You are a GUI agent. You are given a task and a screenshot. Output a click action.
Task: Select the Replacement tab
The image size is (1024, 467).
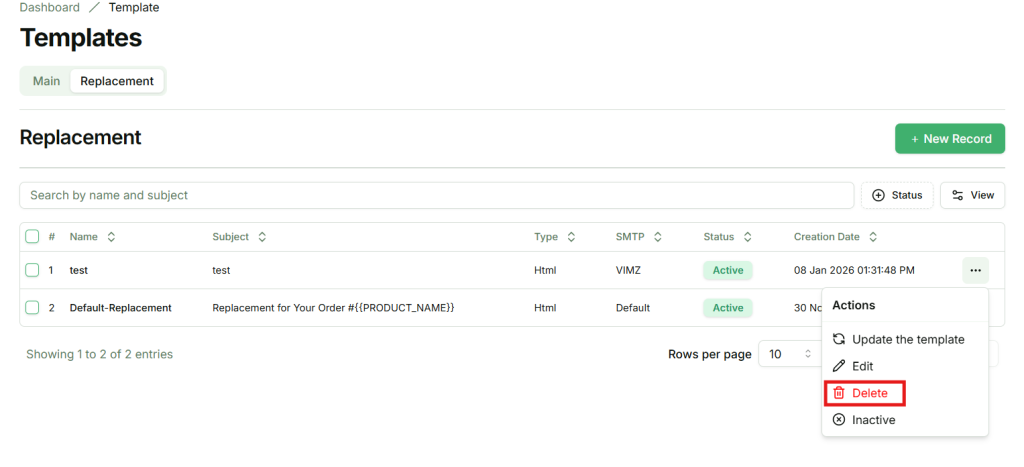pyautogui.click(x=117, y=81)
